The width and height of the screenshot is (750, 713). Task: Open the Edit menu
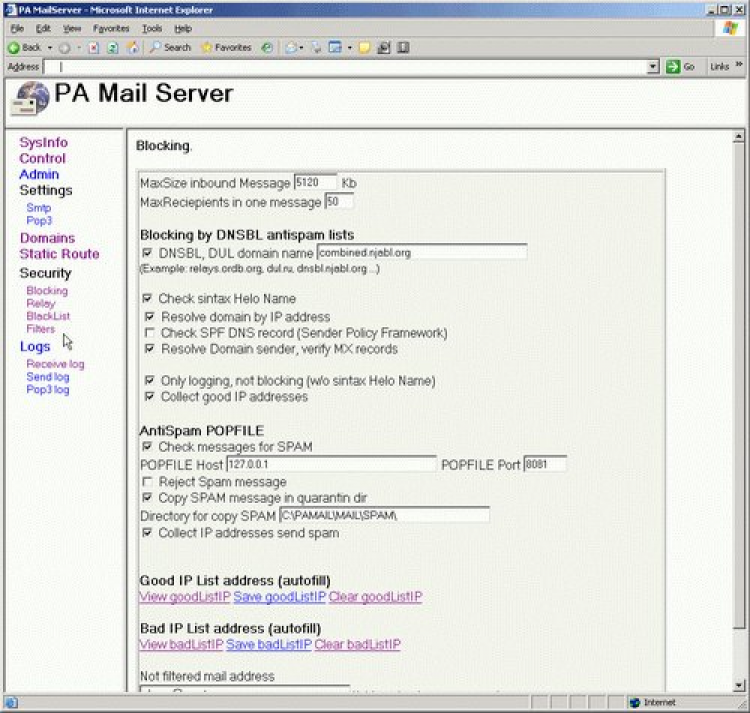coord(43,29)
